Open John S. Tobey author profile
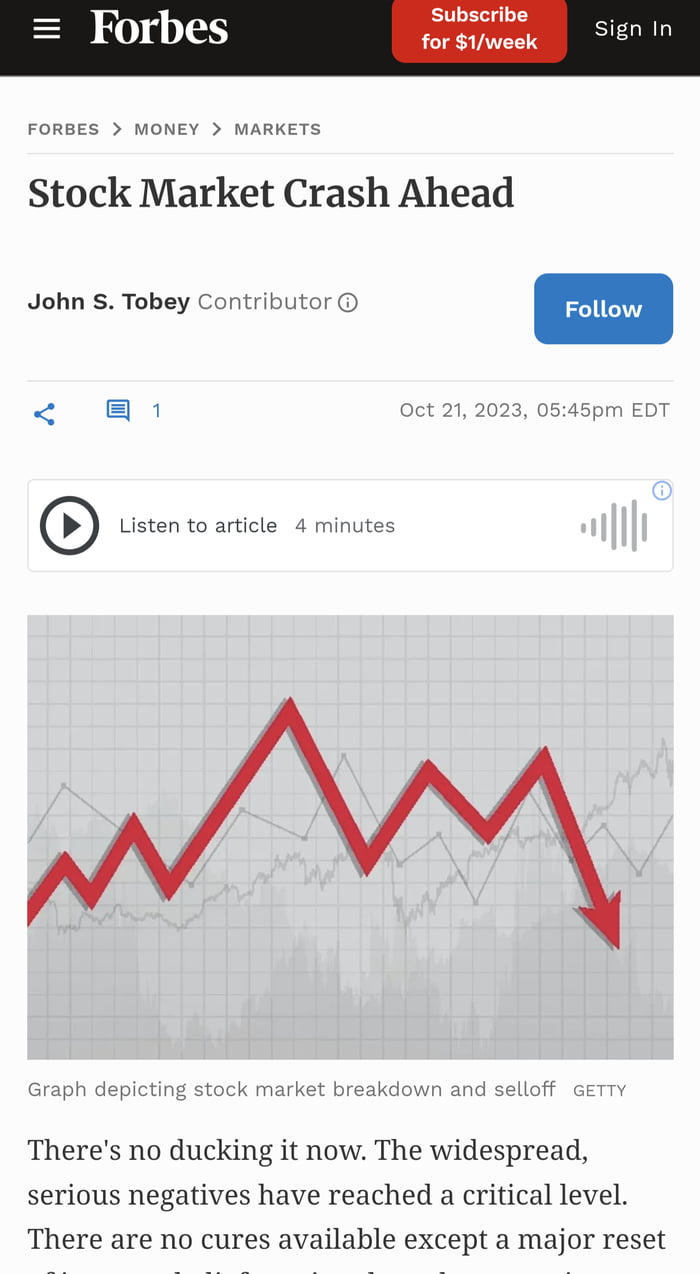The width and height of the screenshot is (700, 1274). pyautogui.click(x=108, y=302)
